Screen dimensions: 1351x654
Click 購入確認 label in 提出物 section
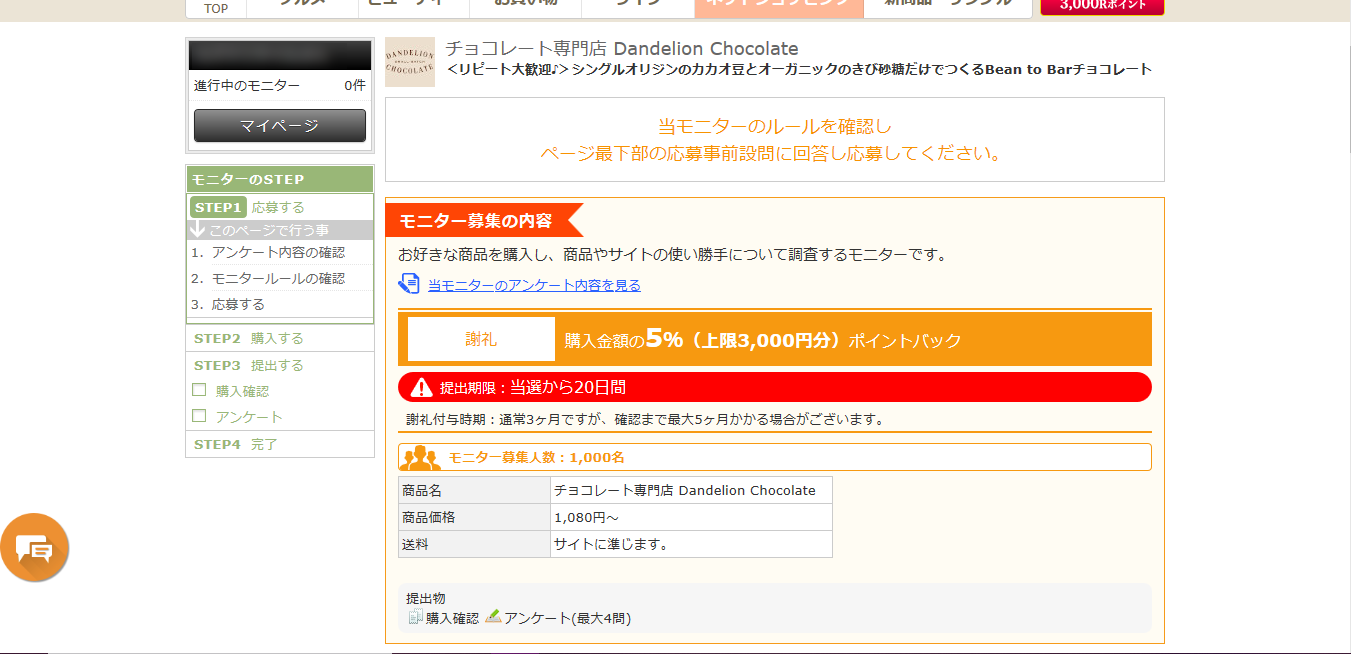pos(452,618)
